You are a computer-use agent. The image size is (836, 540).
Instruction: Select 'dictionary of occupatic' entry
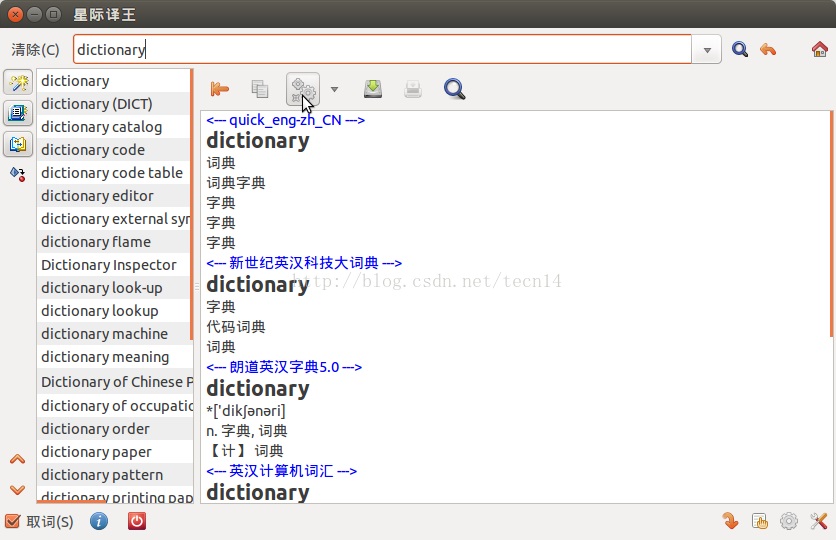point(113,406)
